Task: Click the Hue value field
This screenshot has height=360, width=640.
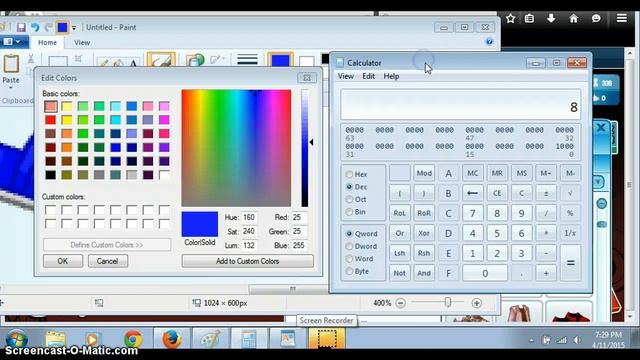Action: coord(249,218)
